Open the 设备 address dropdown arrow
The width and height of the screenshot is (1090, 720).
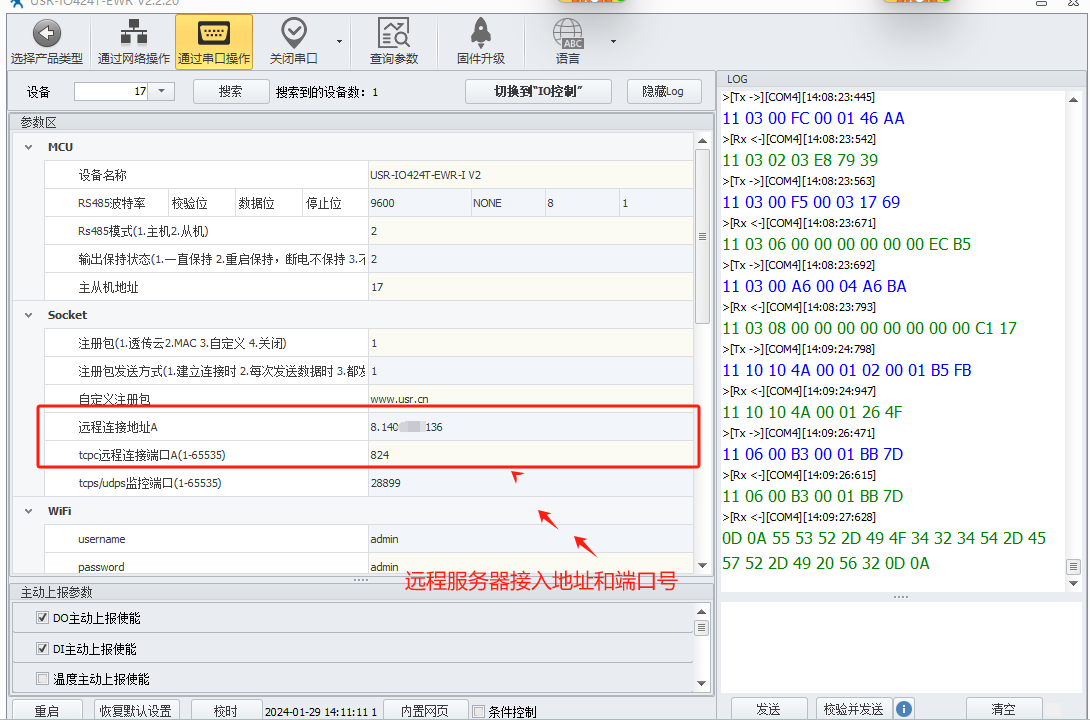coord(163,91)
